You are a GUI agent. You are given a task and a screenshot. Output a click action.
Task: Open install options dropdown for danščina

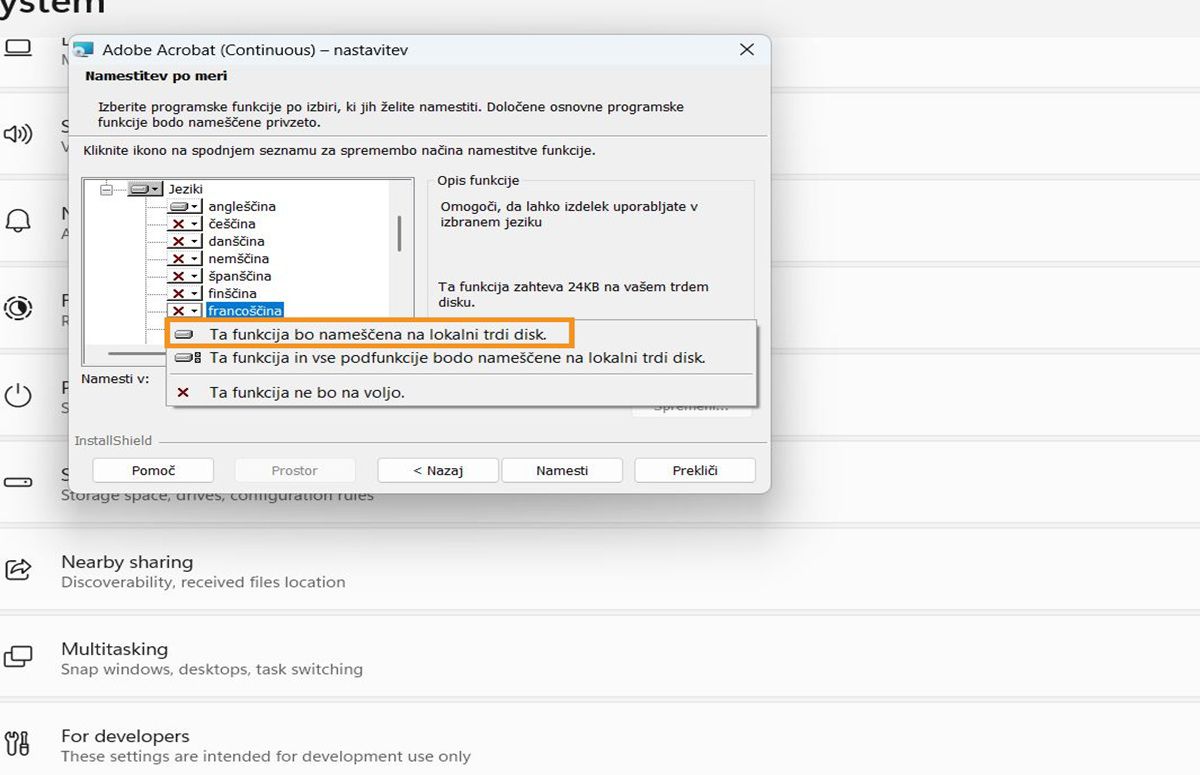tap(184, 241)
